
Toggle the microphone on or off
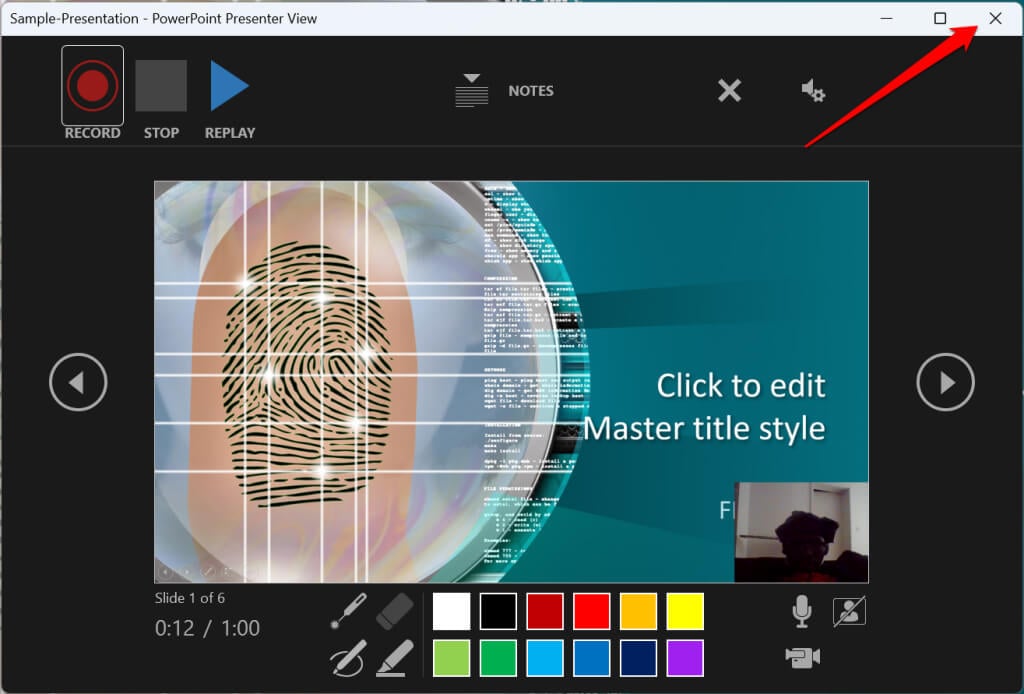801,611
